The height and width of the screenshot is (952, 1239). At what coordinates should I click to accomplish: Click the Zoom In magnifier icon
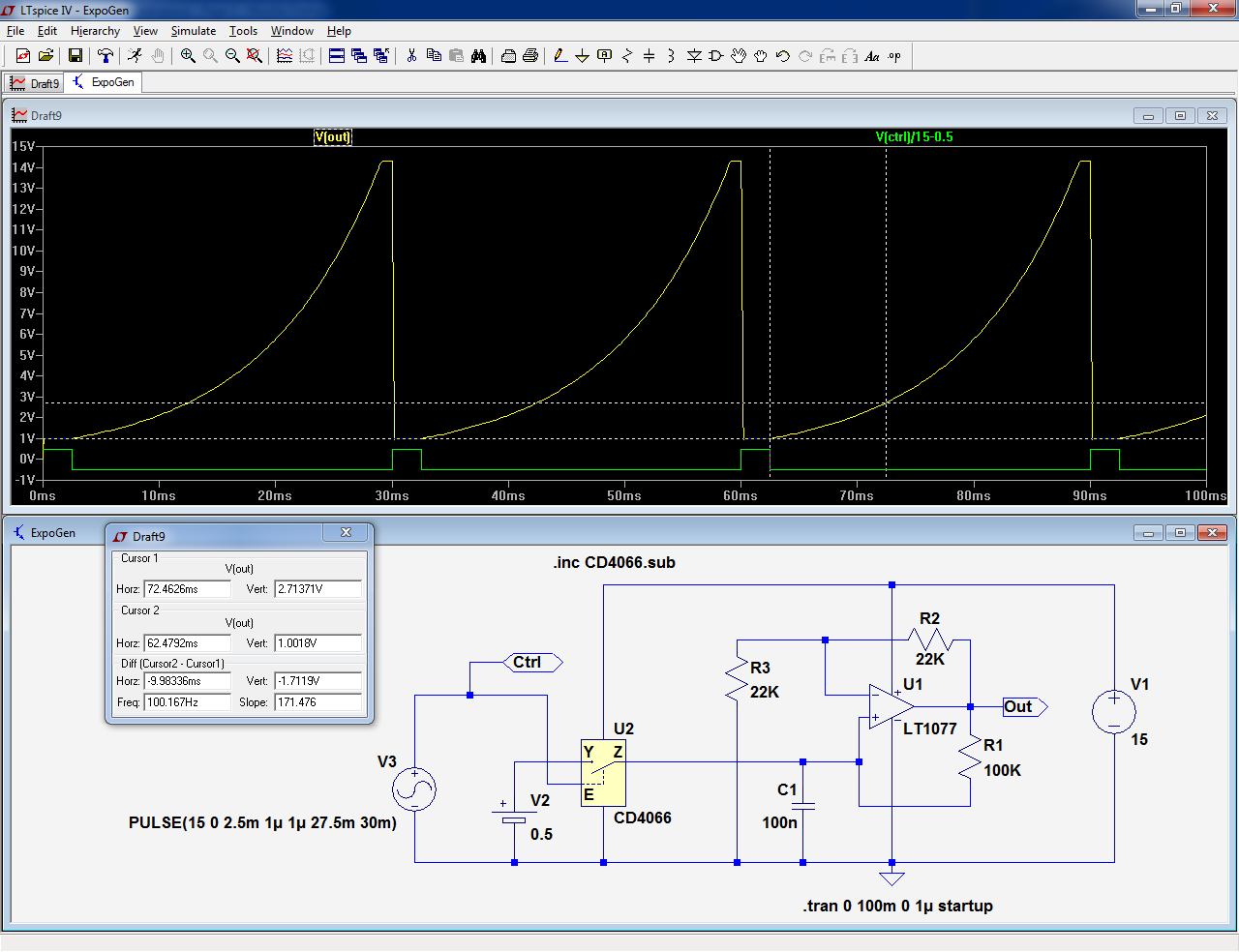click(x=188, y=56)
